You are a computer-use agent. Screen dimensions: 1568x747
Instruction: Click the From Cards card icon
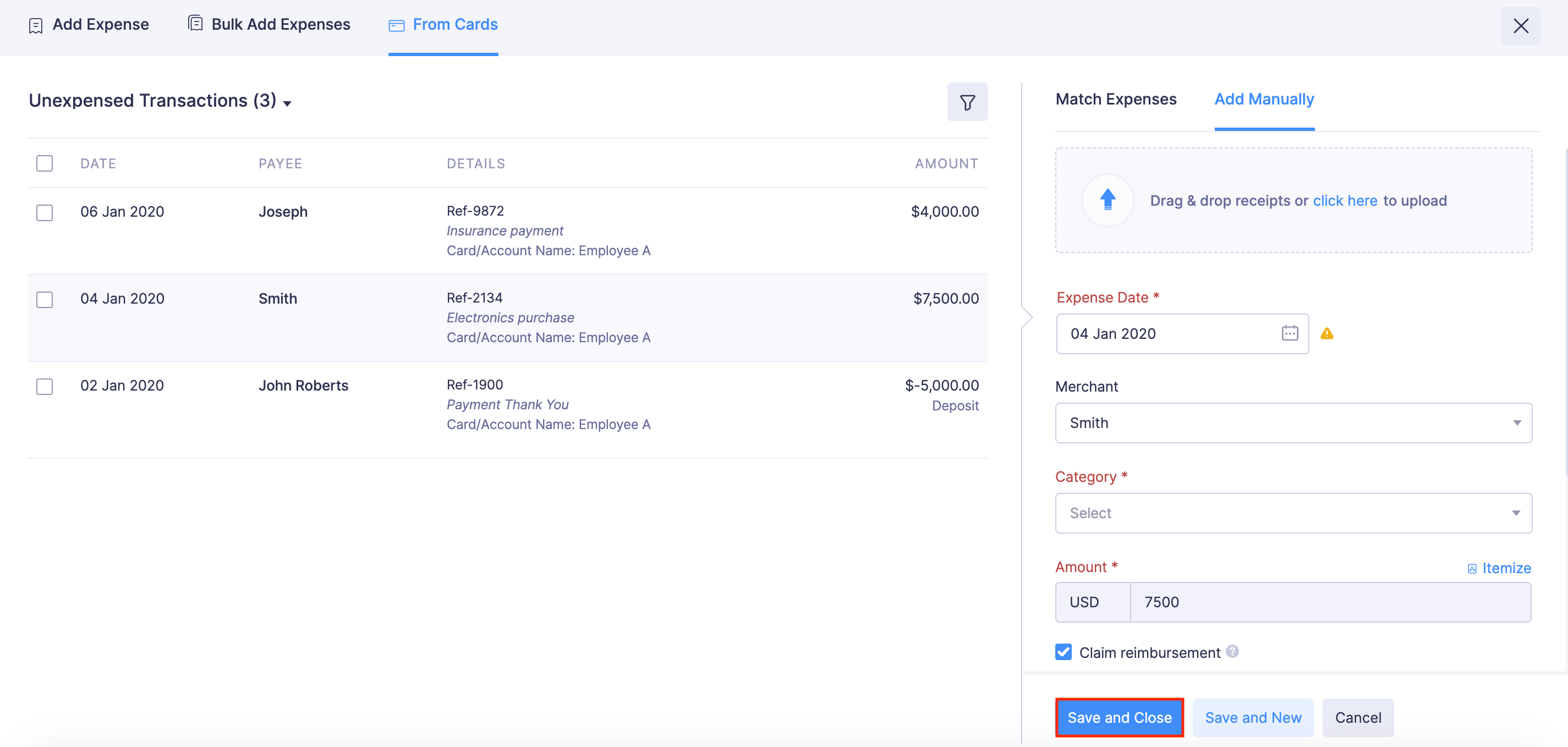click(397, 25)
